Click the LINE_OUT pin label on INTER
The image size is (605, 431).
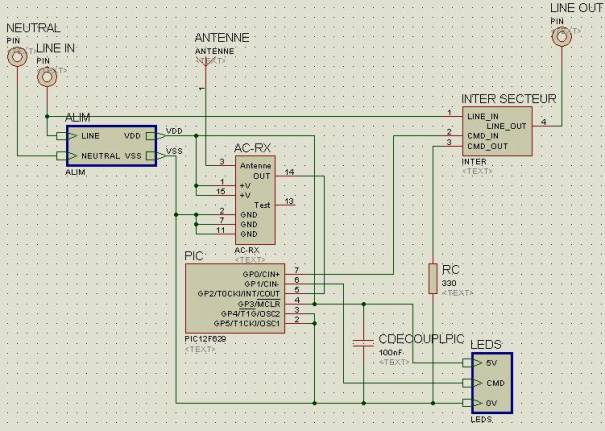click(x=506, y=126)
